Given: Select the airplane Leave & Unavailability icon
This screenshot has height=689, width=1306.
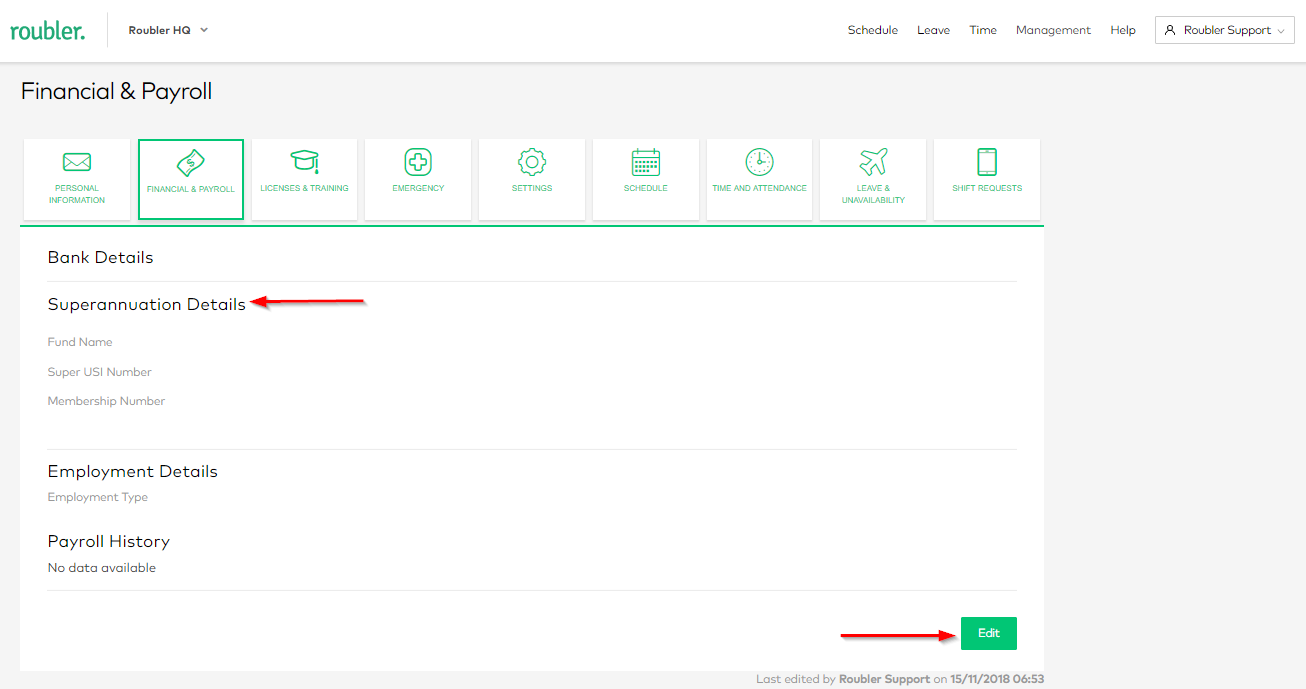Looking at the screenshot, I should (873, 162).
